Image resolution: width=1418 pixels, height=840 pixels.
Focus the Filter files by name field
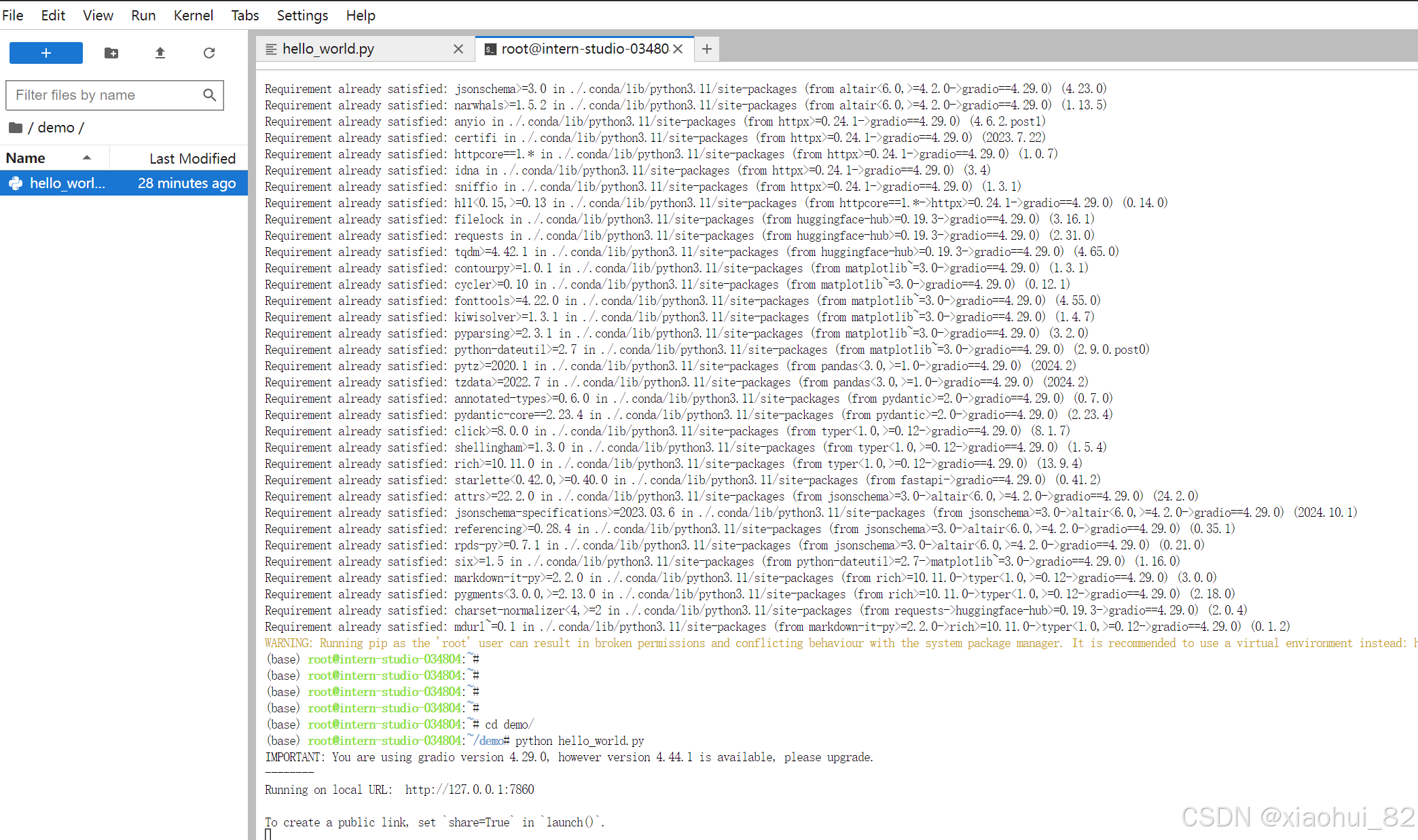(102, 95)
